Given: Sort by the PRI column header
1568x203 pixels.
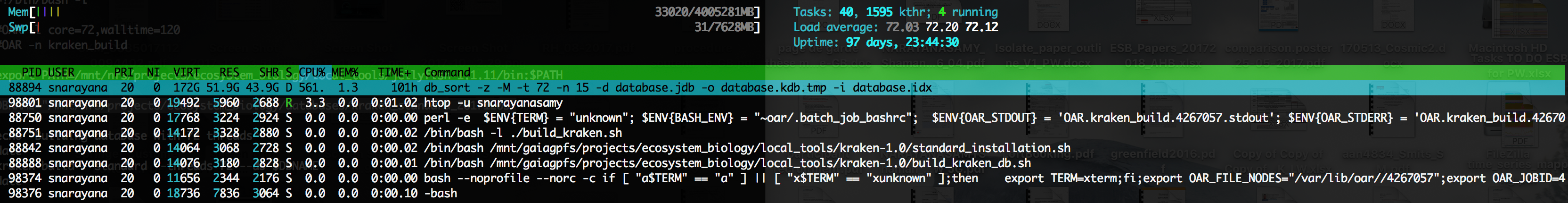Looking at the screenshot, I should tap(123, 73).
